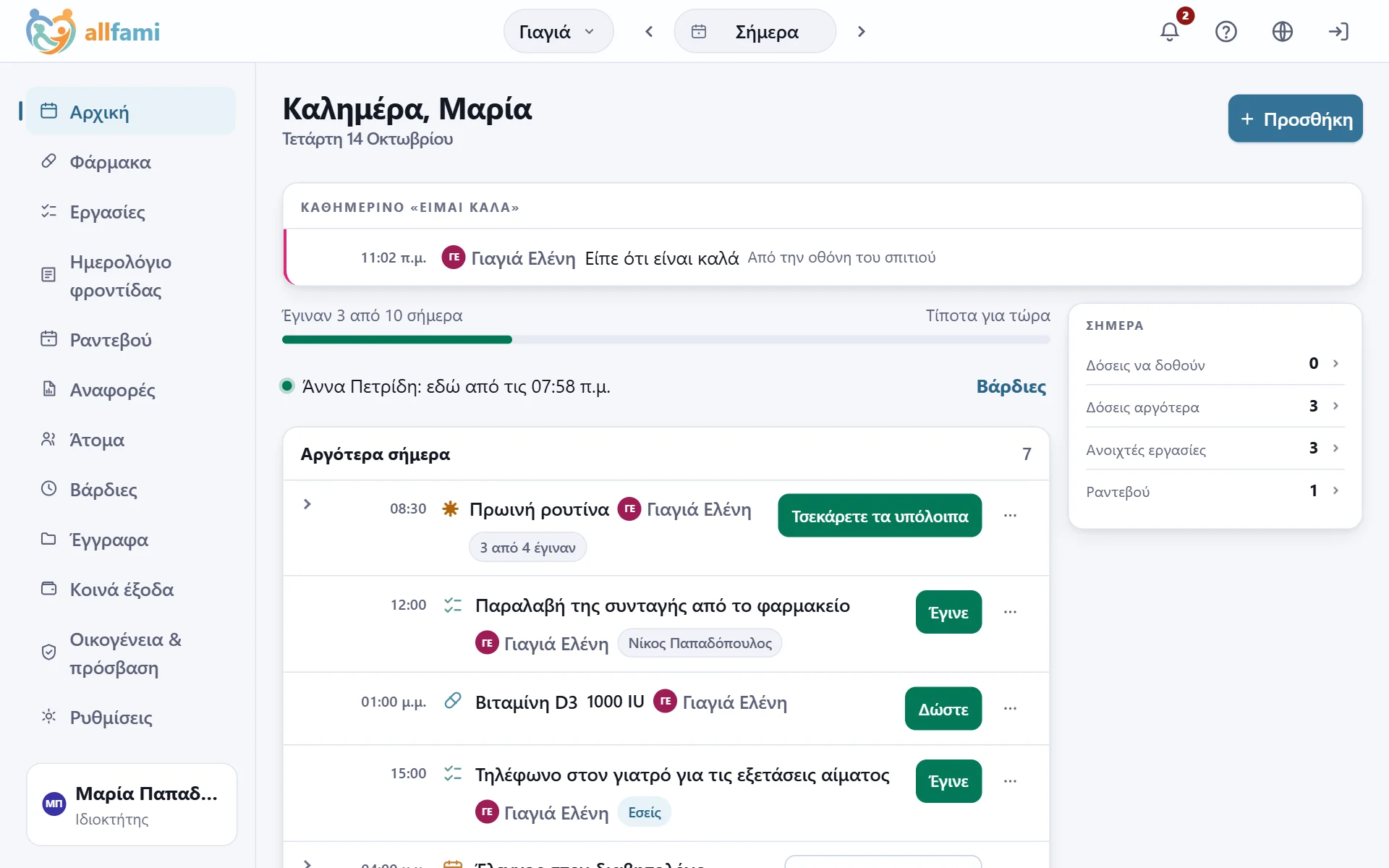Click the pill icon next to Βιταμίνη D3
1389x868 pixels.
coord(453,701)
